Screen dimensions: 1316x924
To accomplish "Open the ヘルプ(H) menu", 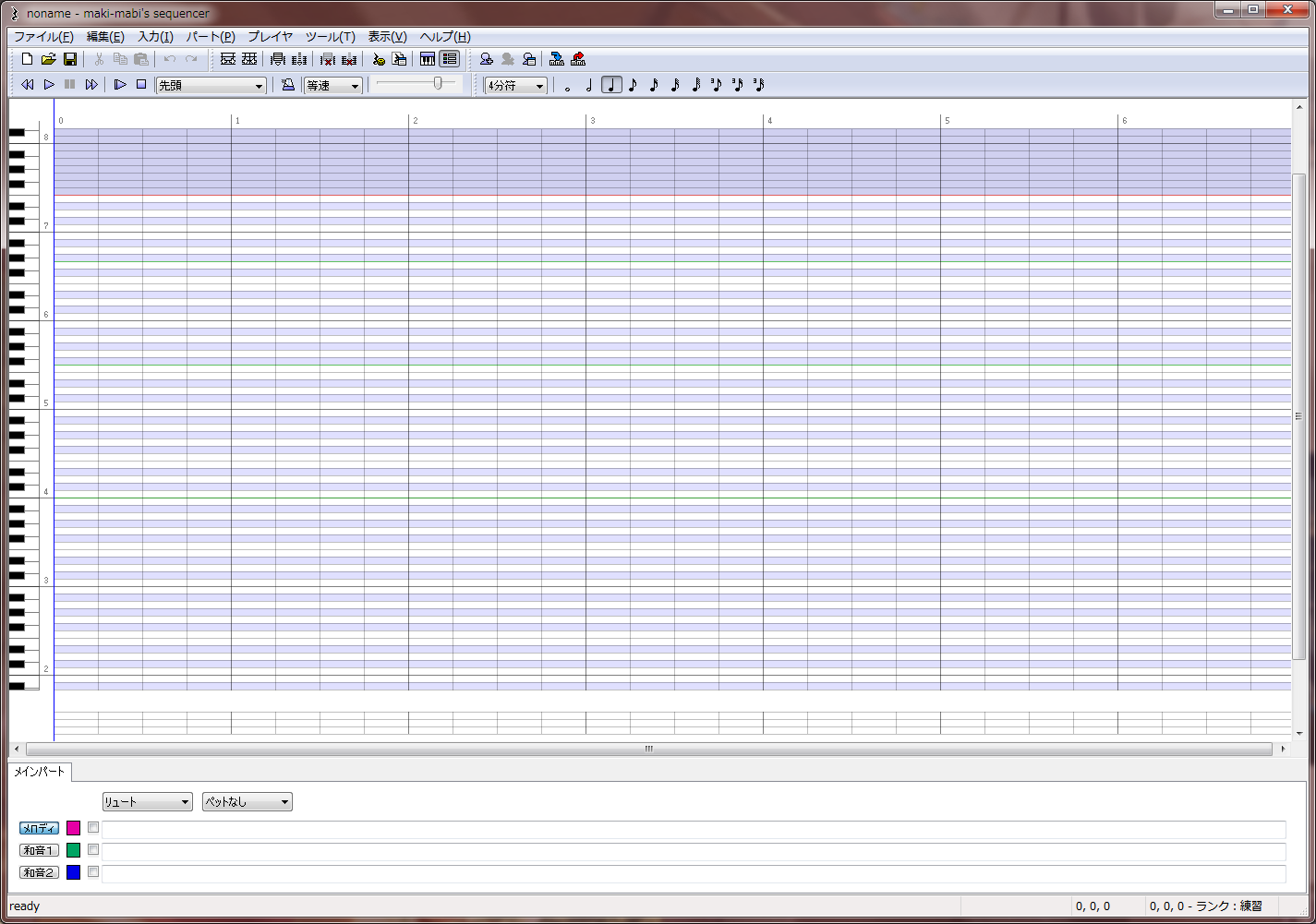I will tap(445, 37).
